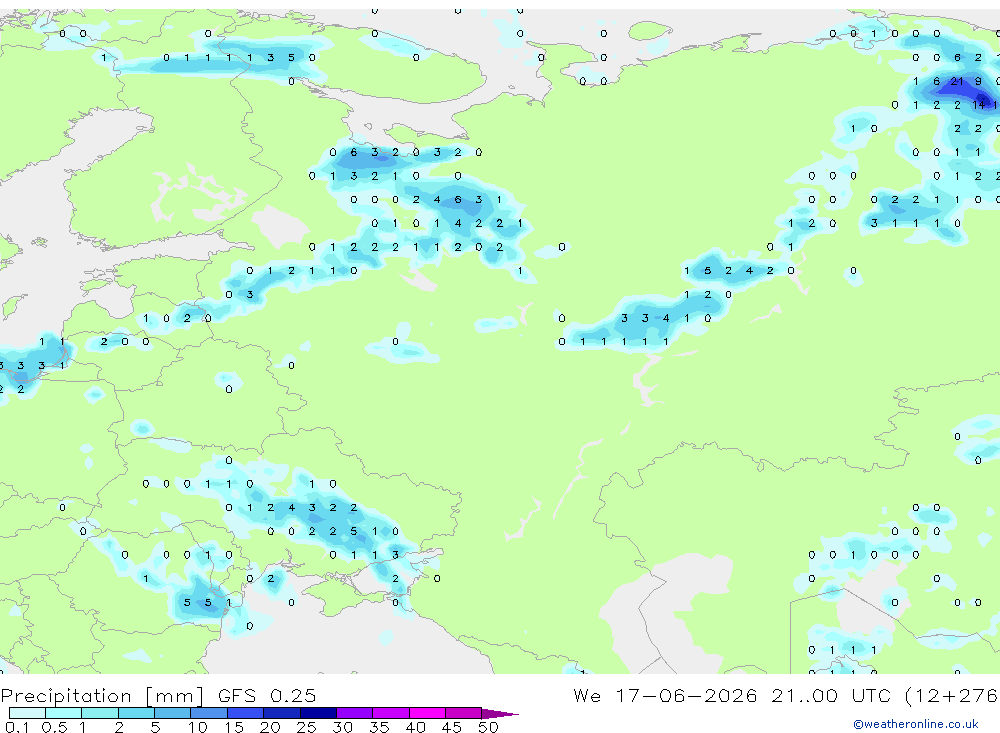Click the legend scale label '0.1'

tap(17, 727)
